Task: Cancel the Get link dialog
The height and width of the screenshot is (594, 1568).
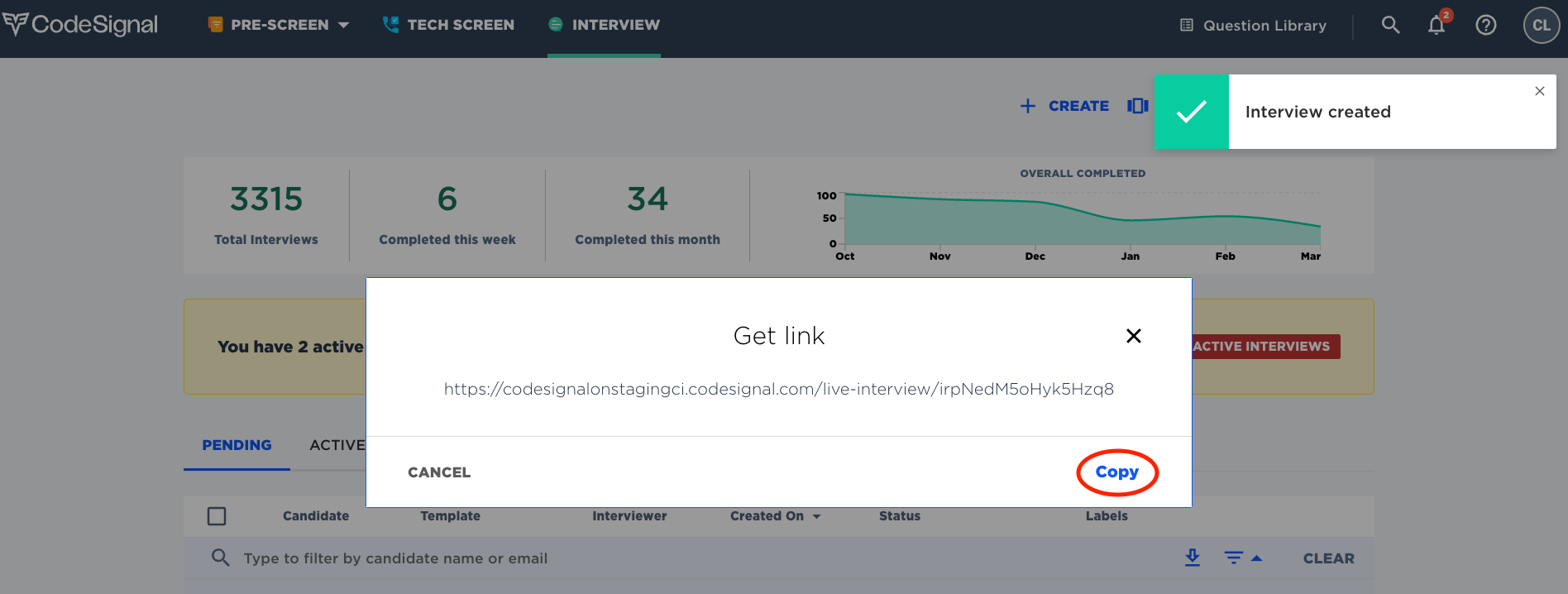Action: (439, 472)
